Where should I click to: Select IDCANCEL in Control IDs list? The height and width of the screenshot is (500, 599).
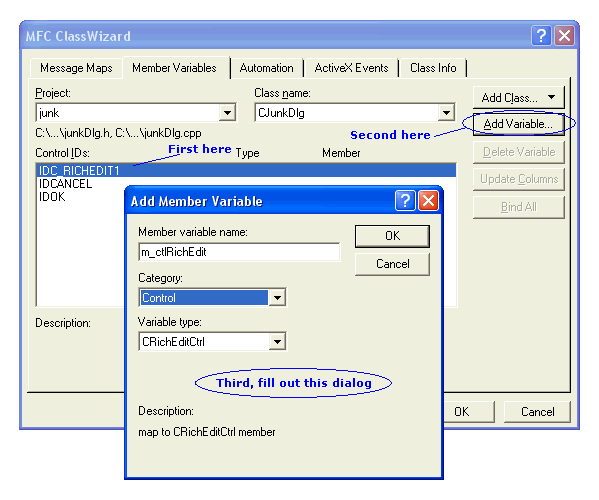coord(65,184)
